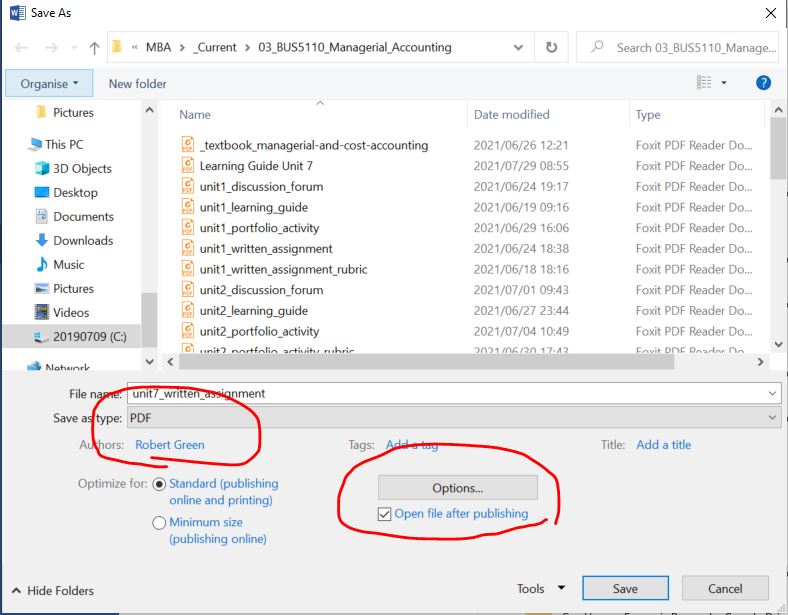Select unit1_portfolio_activity file icon
Viewport: 788px width, 615px height.
[x=187, y=227]
